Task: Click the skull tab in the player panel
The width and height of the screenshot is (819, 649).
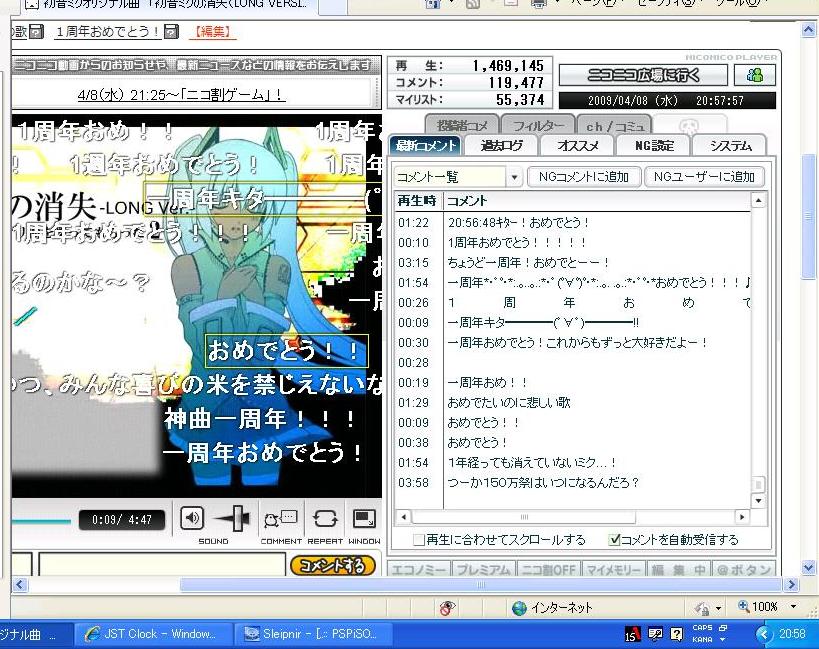Action: [689, 126]
